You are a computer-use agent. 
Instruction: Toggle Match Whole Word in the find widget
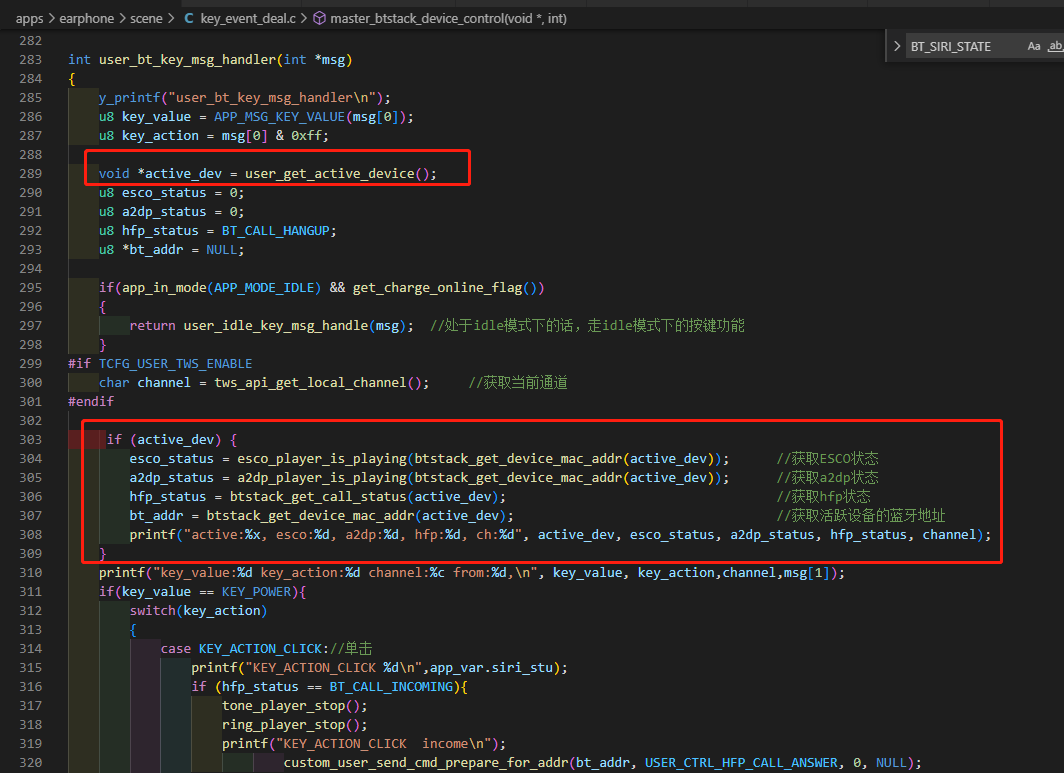1055,46
